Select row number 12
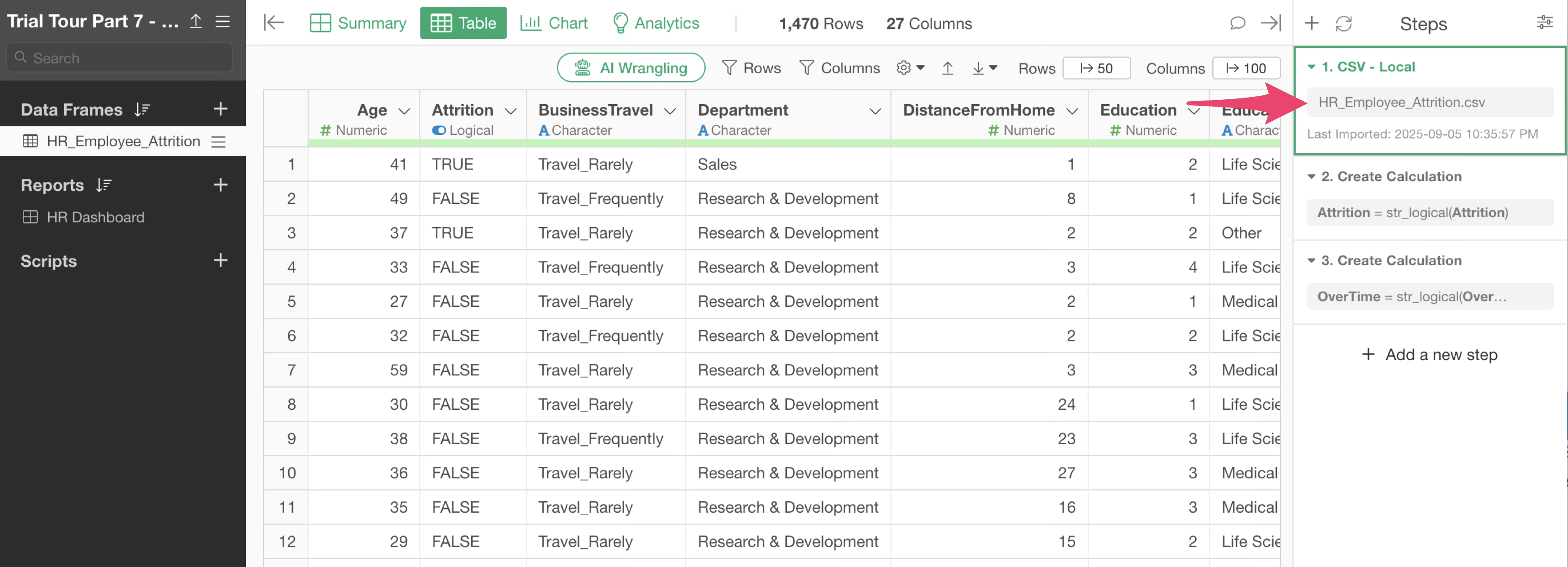This screenshot has height=567, width=1568. pyautogui.click(x=287, y=541)
